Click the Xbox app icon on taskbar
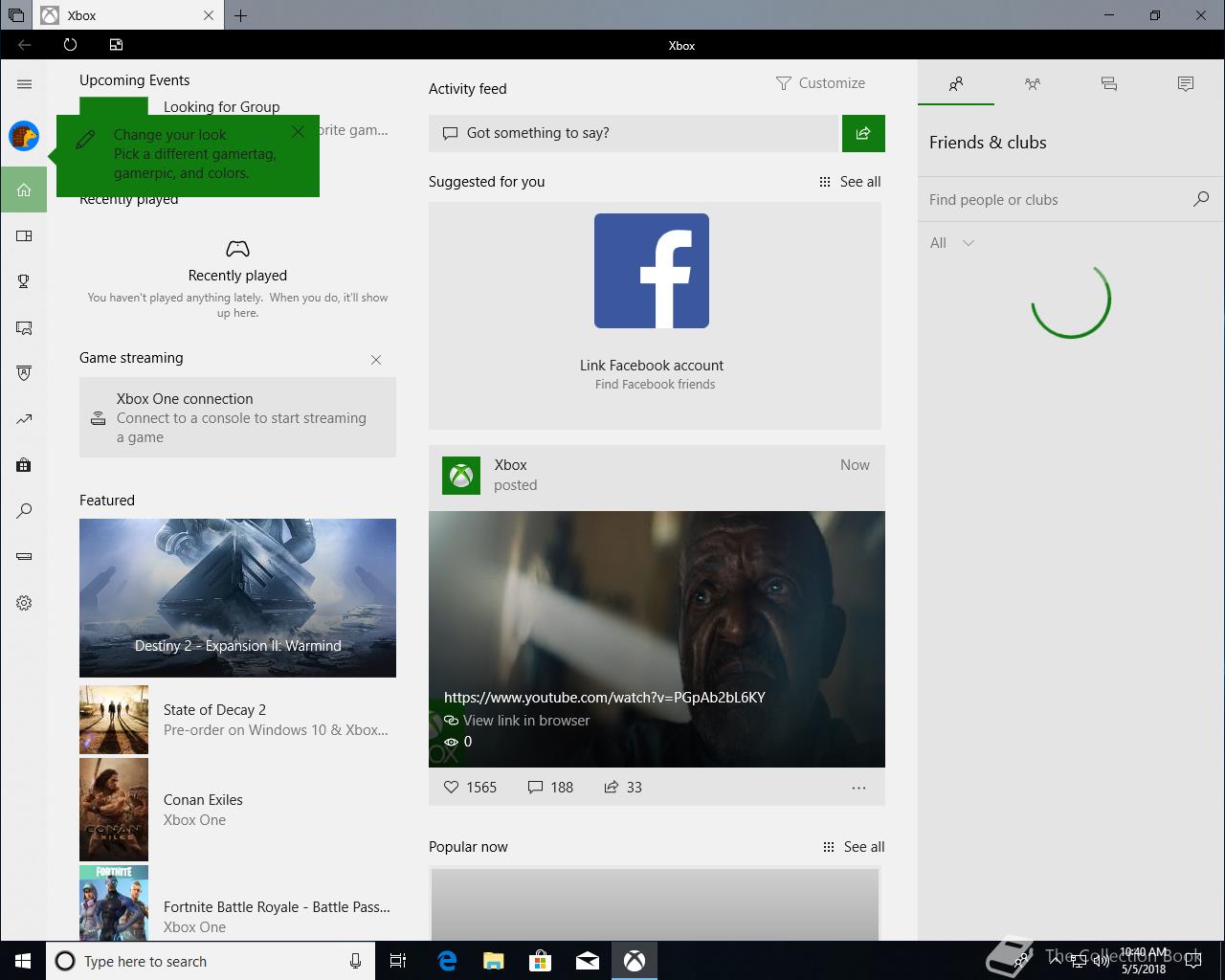1225x980 pixels. click(x=635, y=961)
